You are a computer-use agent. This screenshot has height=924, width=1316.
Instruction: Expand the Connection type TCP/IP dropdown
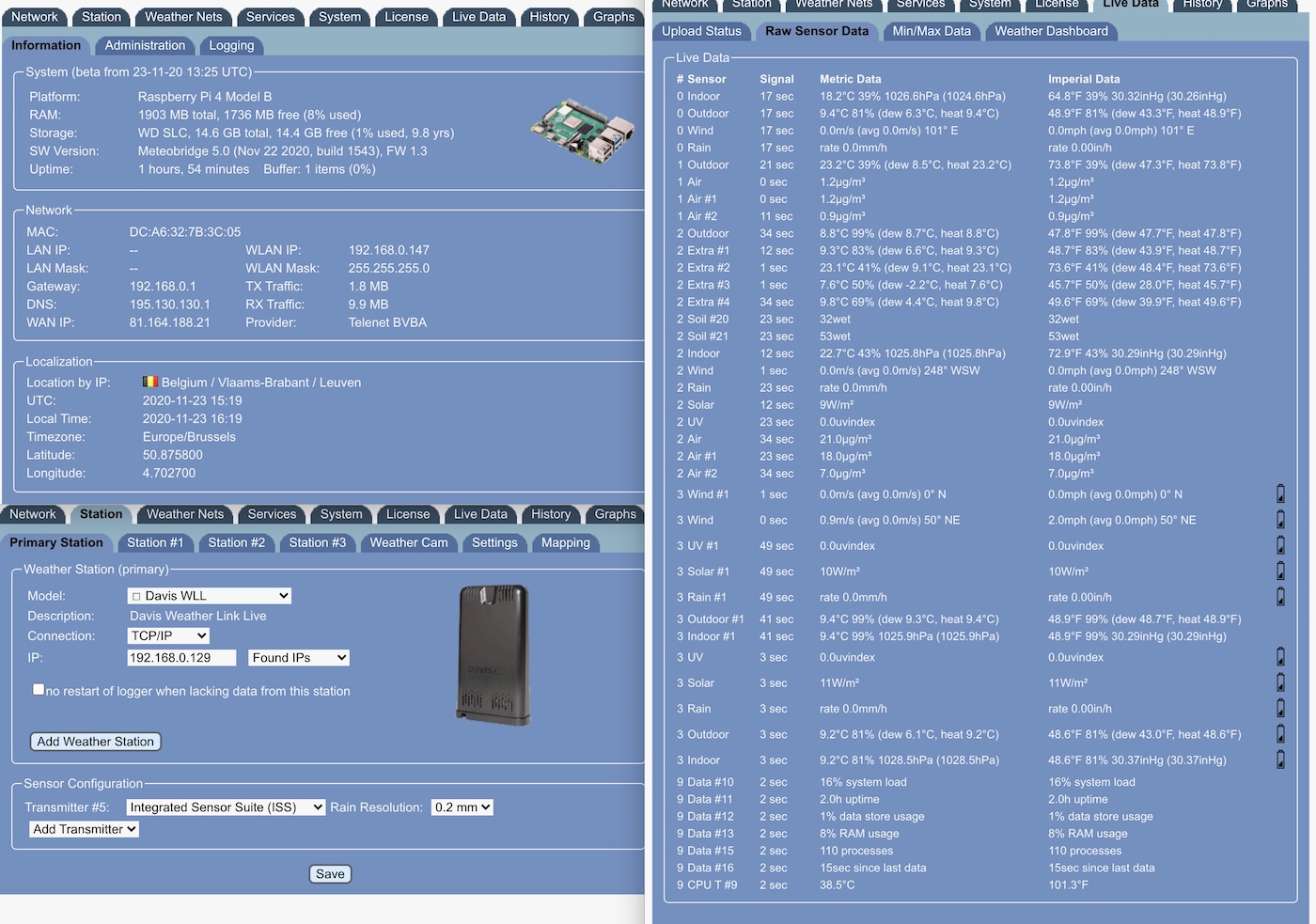pos(168,636)
